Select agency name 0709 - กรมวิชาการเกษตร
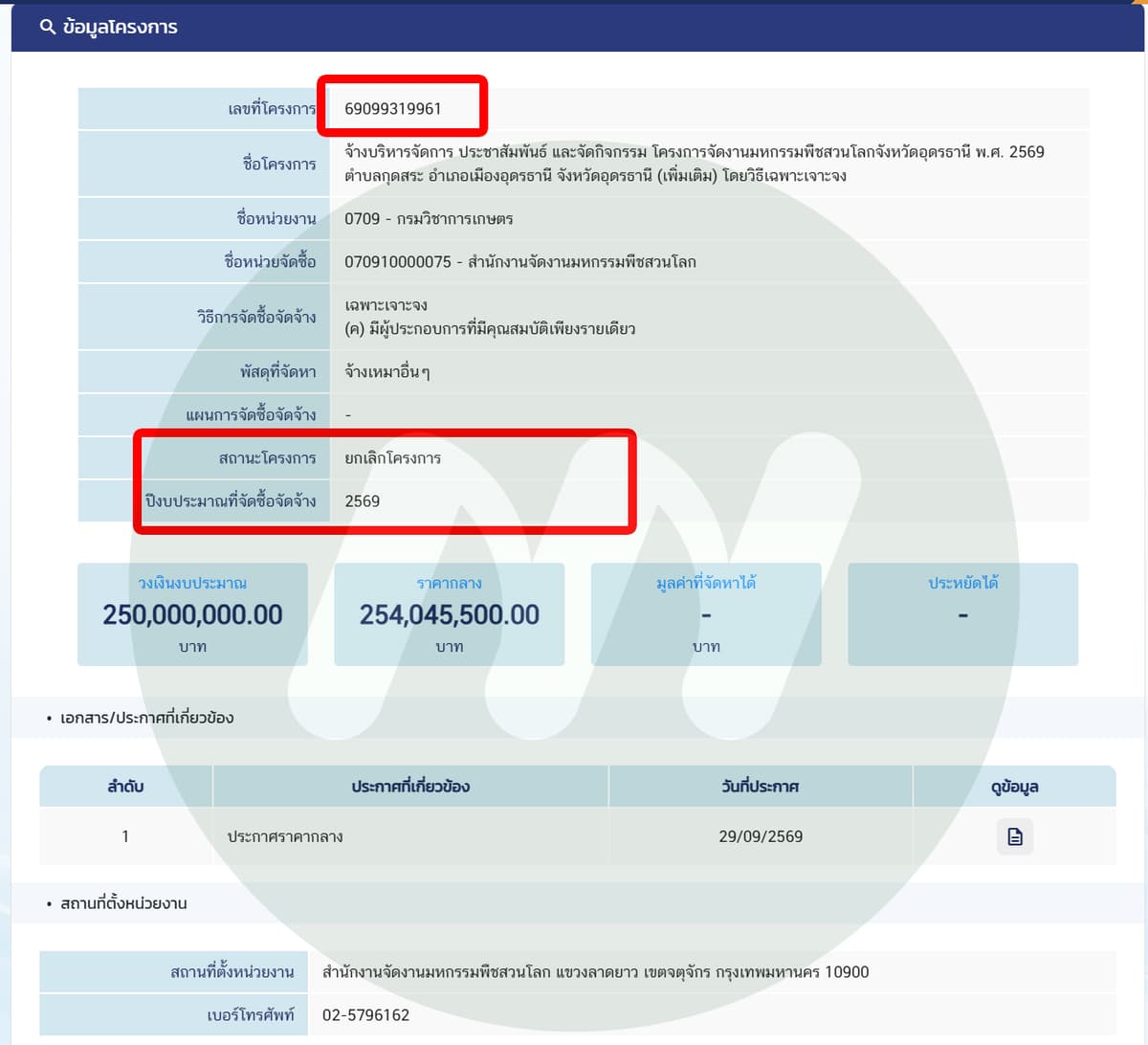This screenshot has height=1045, width=1148. point(429,218)
